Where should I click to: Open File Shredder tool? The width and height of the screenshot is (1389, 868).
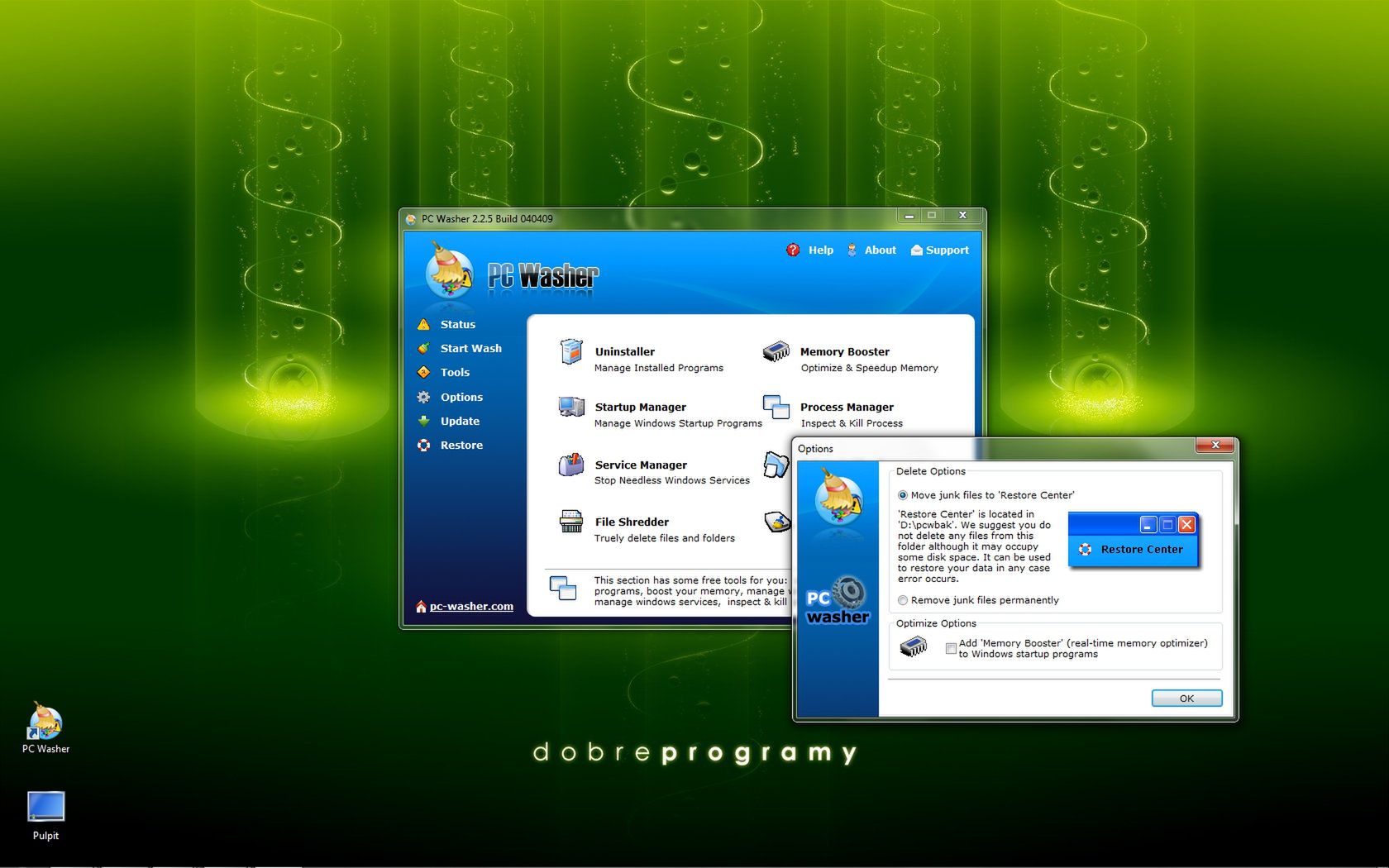coord(632,522)
